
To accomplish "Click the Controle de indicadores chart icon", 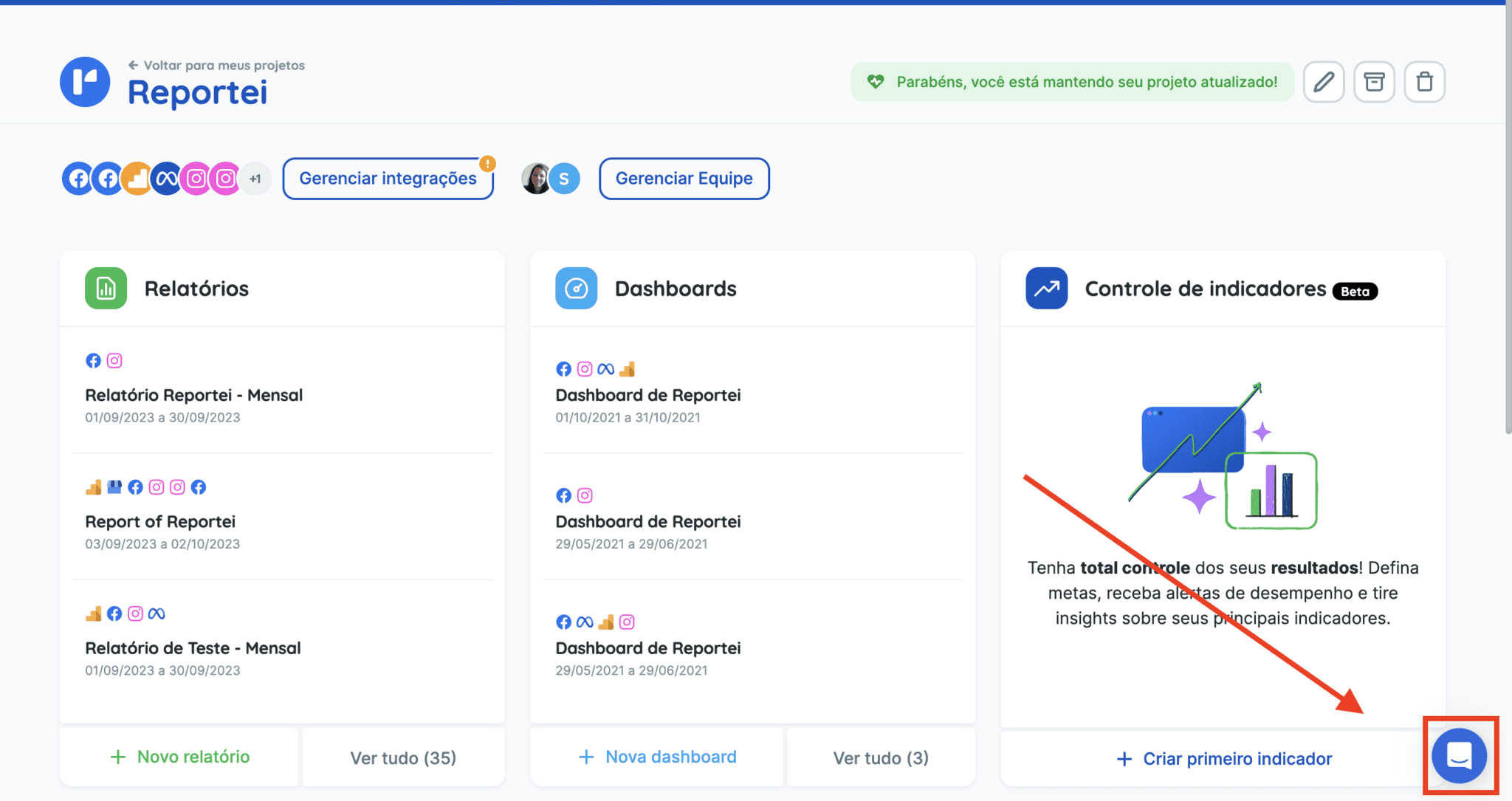I will tap(1045, 288).
